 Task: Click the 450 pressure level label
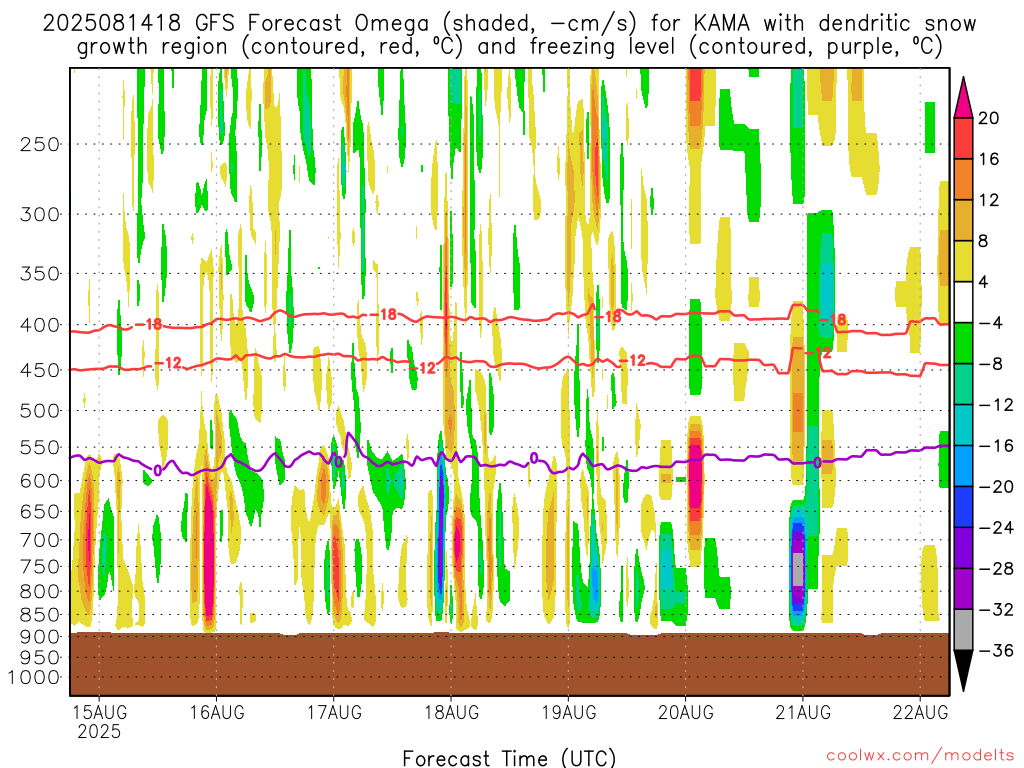click(x=40, y=370)
